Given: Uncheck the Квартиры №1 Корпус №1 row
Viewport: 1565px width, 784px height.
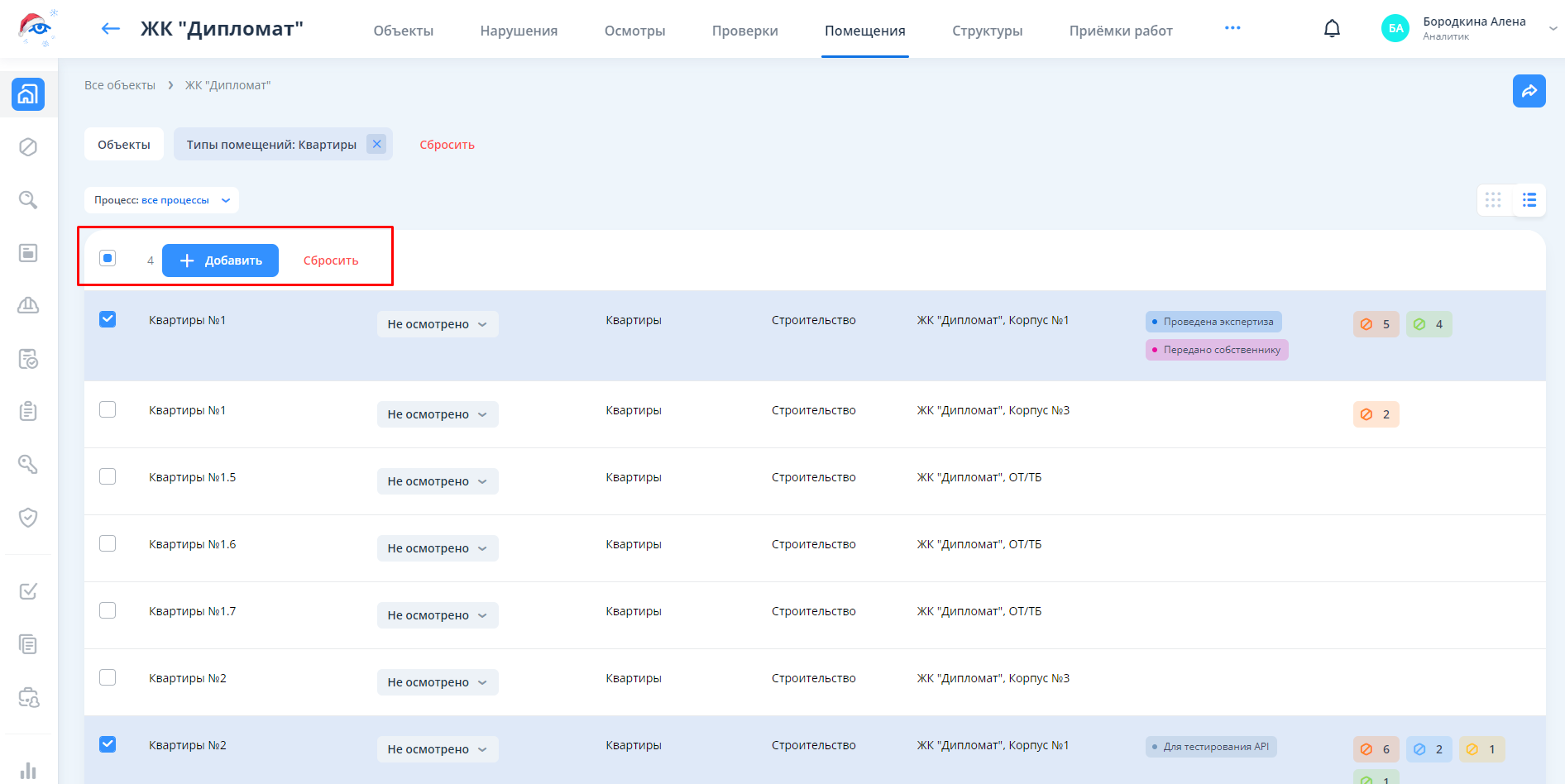Looking at the screenshot, I should click(108, 319).
